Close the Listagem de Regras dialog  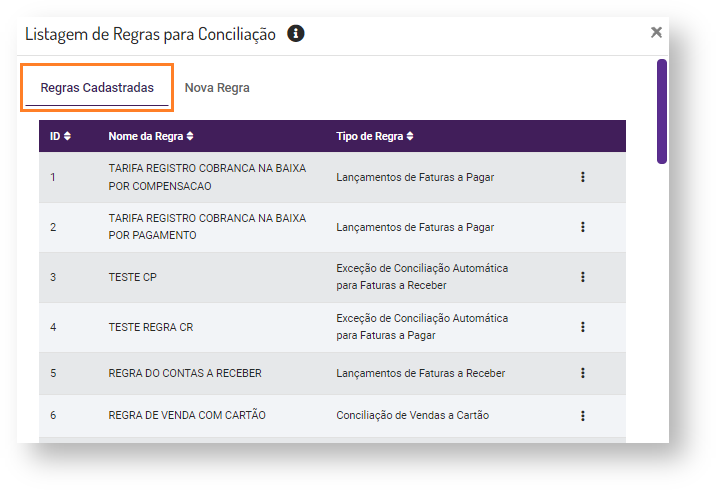(x=656, y=32)
